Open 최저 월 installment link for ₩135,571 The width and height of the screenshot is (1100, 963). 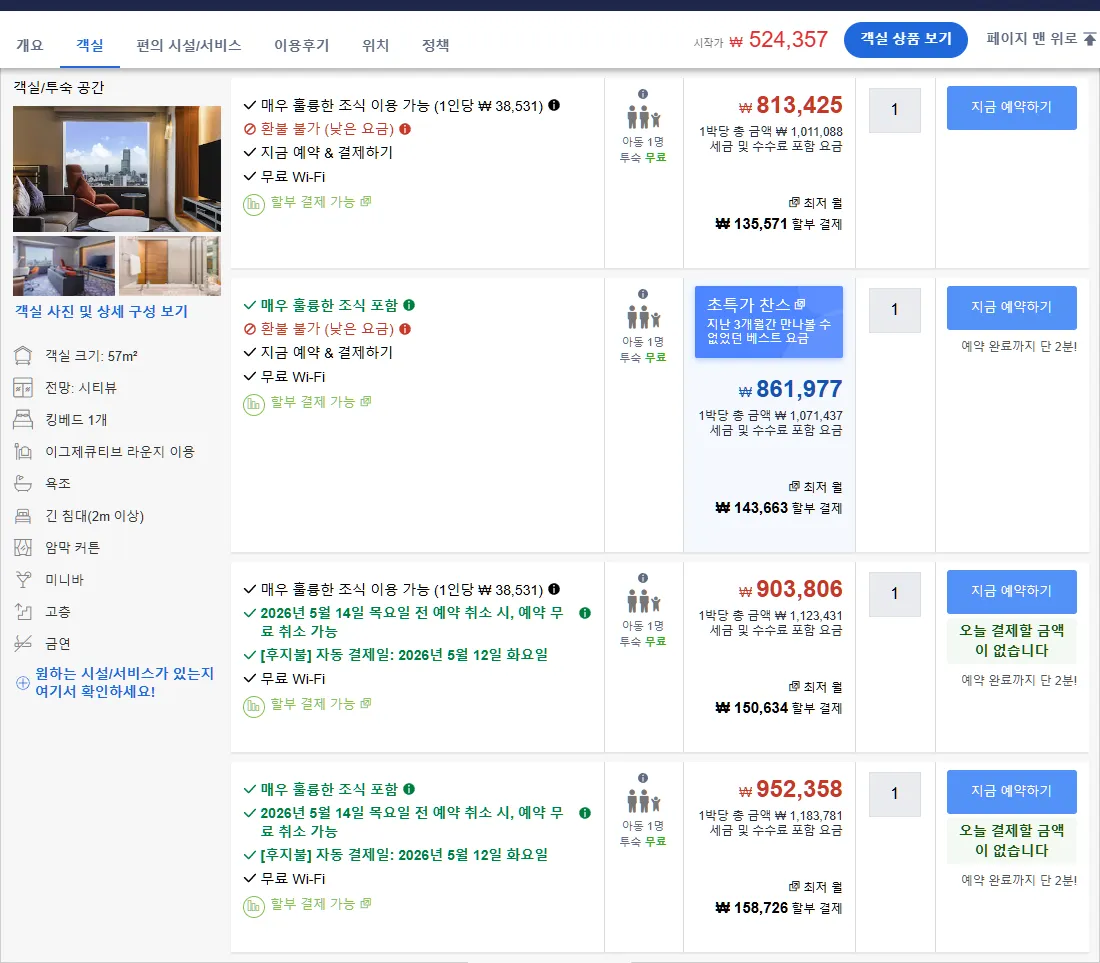(x=815, y=203)
